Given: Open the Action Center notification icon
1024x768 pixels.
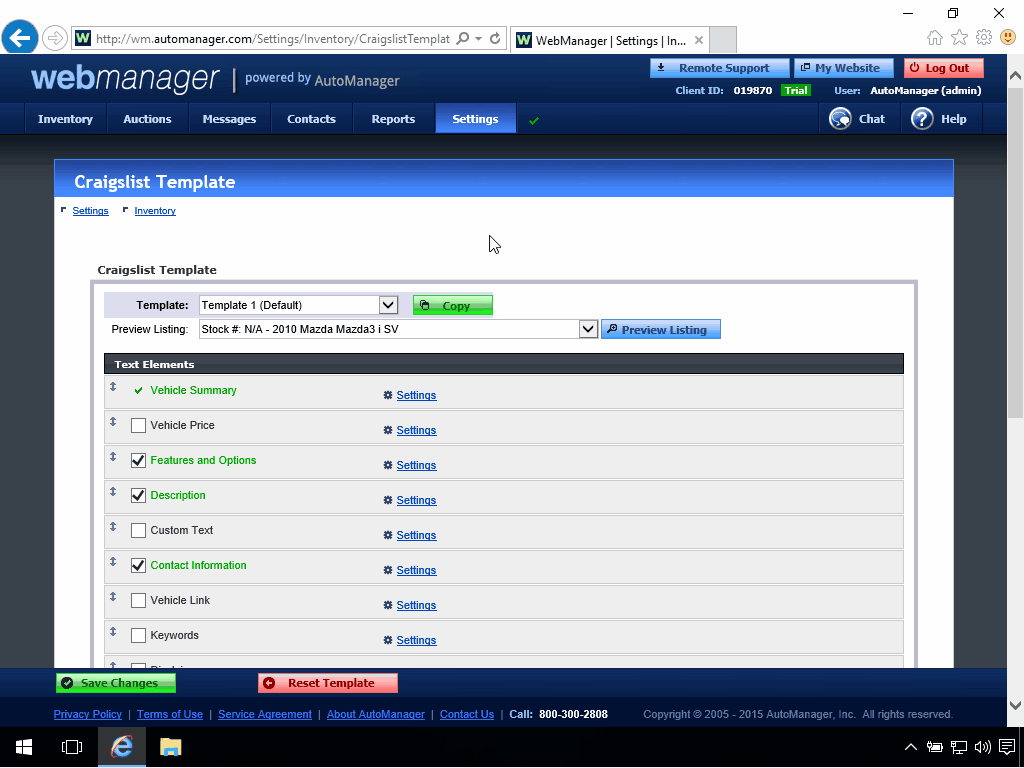Looking at the screenshot, I should tap(1007, 747).
